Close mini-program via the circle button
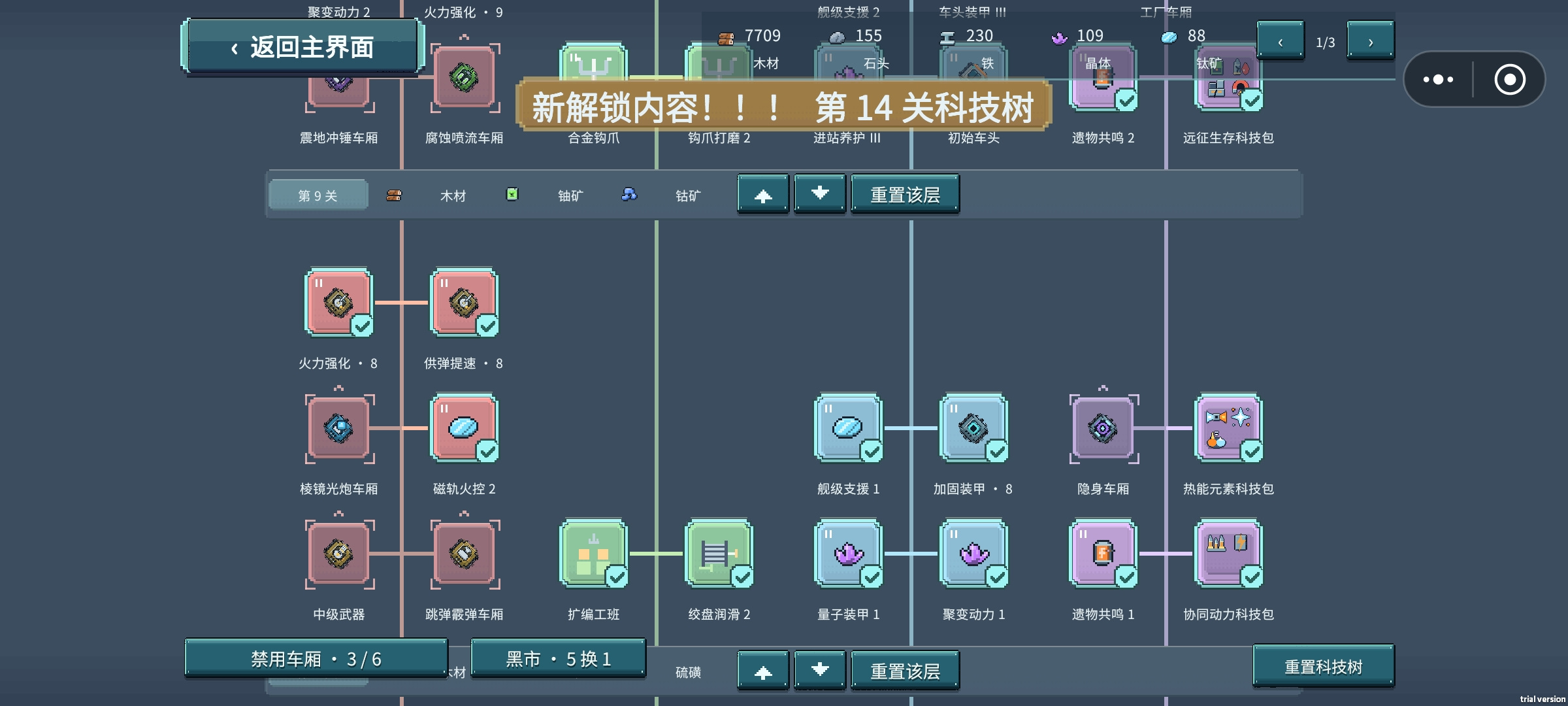1568x706 pixels. (1510, 80)
